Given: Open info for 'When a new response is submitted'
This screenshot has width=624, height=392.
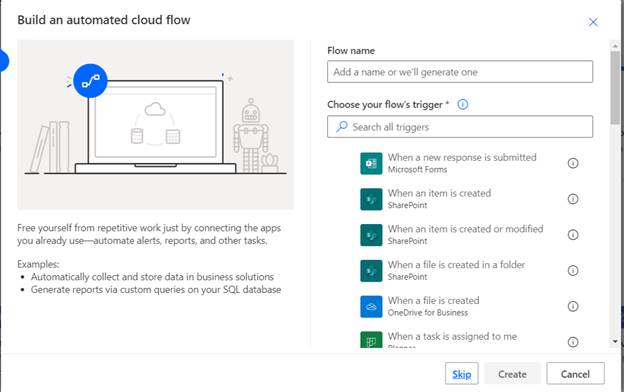Looking at the screenshot, I should click(573, 163).
